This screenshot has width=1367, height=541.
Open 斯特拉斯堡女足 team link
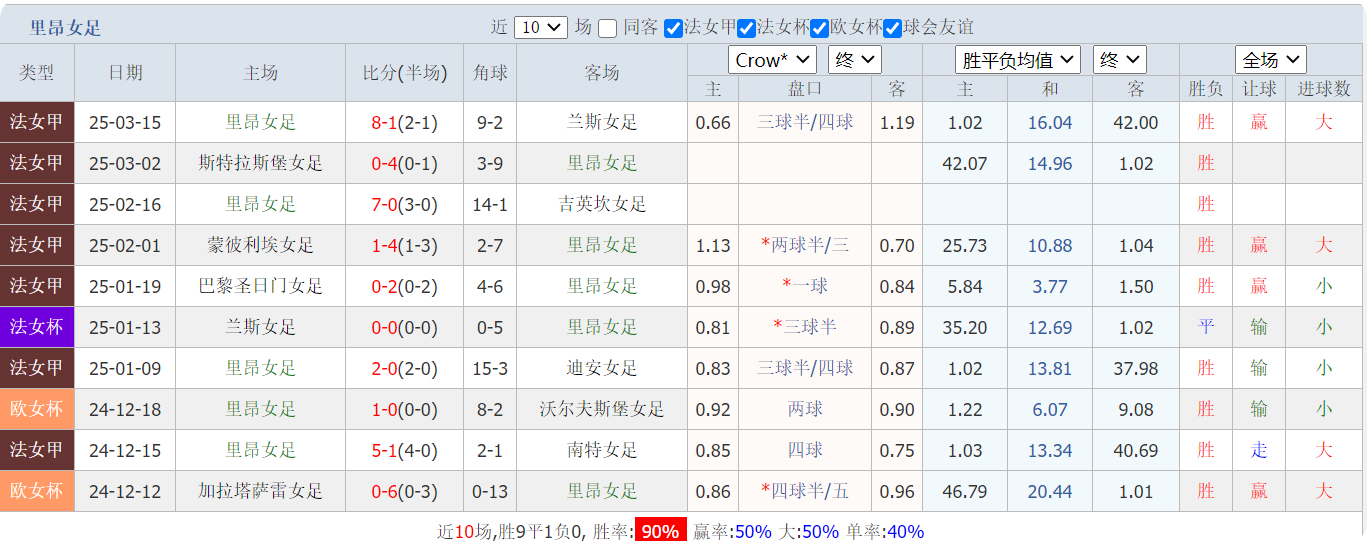pyautogui.click(x=261, y=164)
